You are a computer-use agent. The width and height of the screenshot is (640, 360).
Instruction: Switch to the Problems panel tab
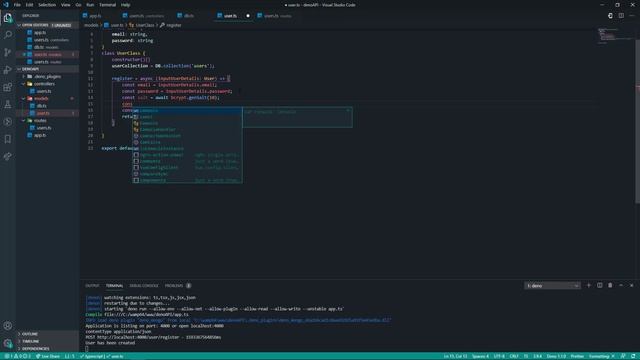(x=174, y=286)
